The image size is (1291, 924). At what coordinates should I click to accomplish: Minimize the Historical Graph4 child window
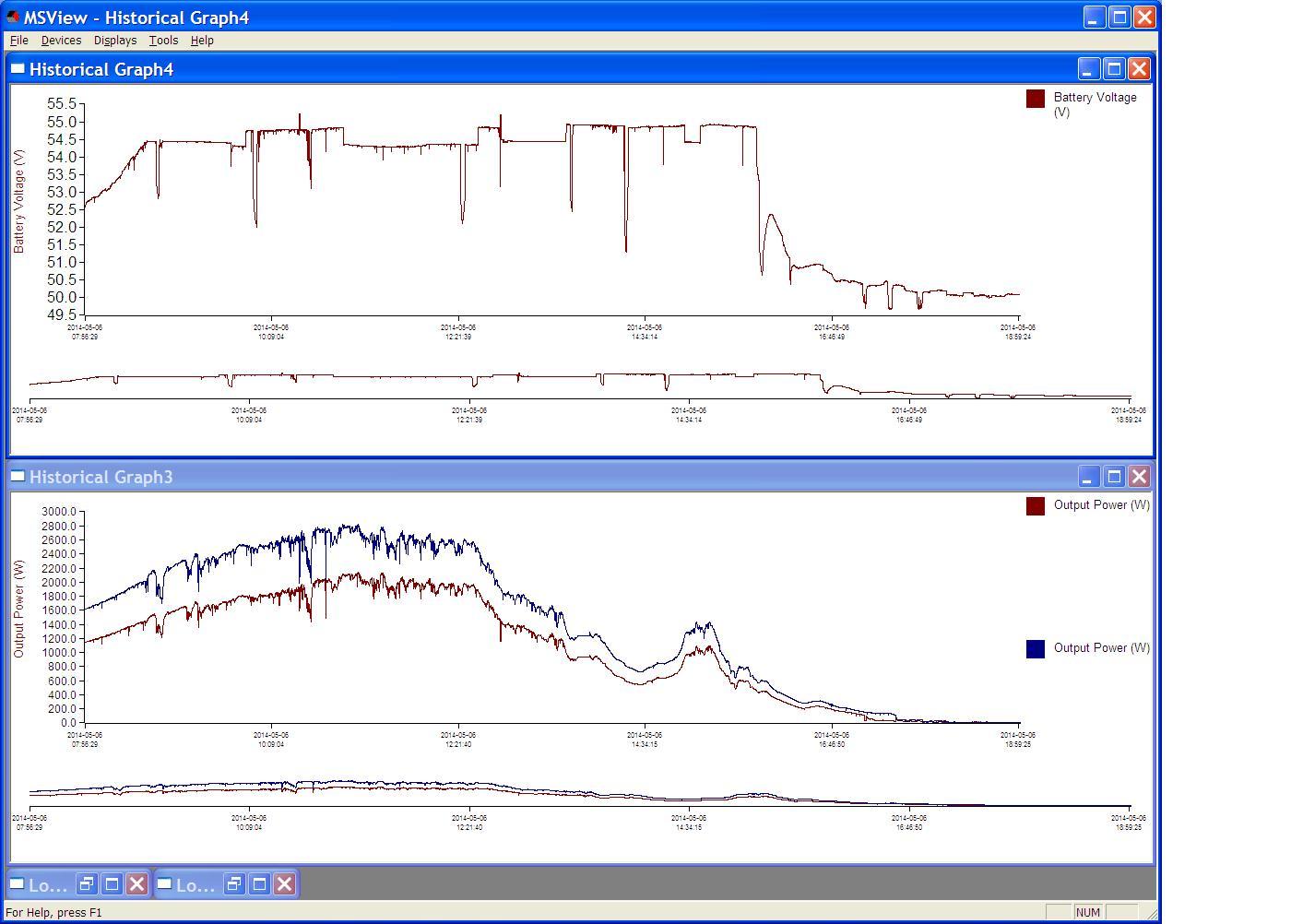[1088, 69]
